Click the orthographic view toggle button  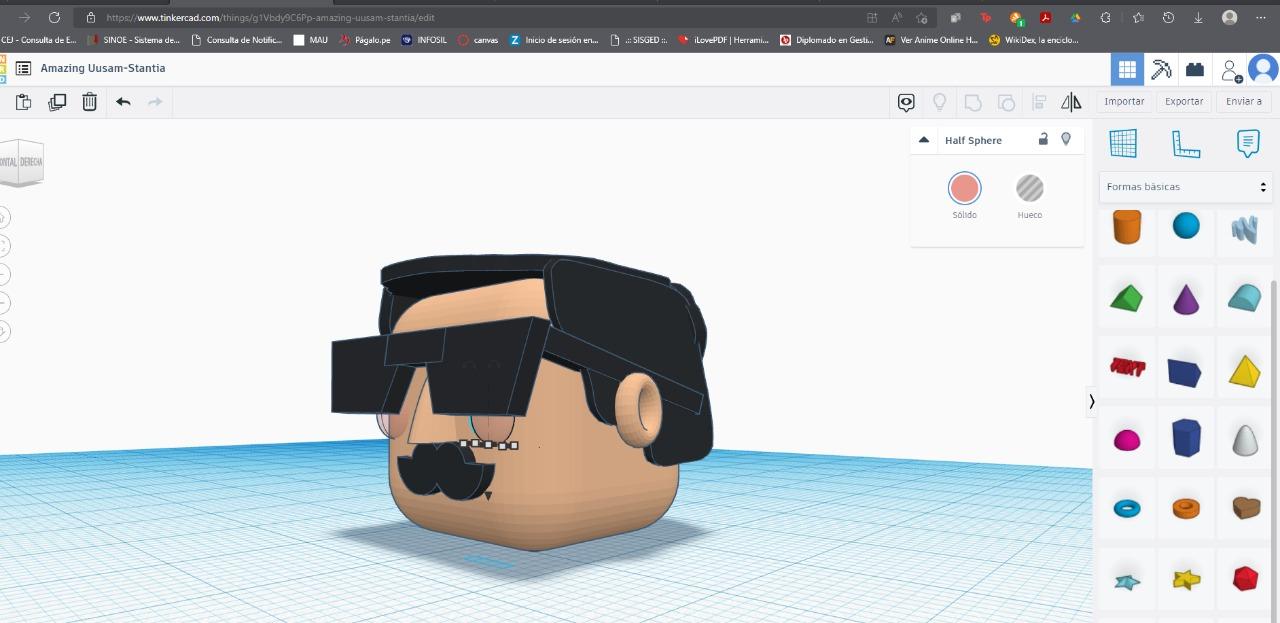coord(3,331)
